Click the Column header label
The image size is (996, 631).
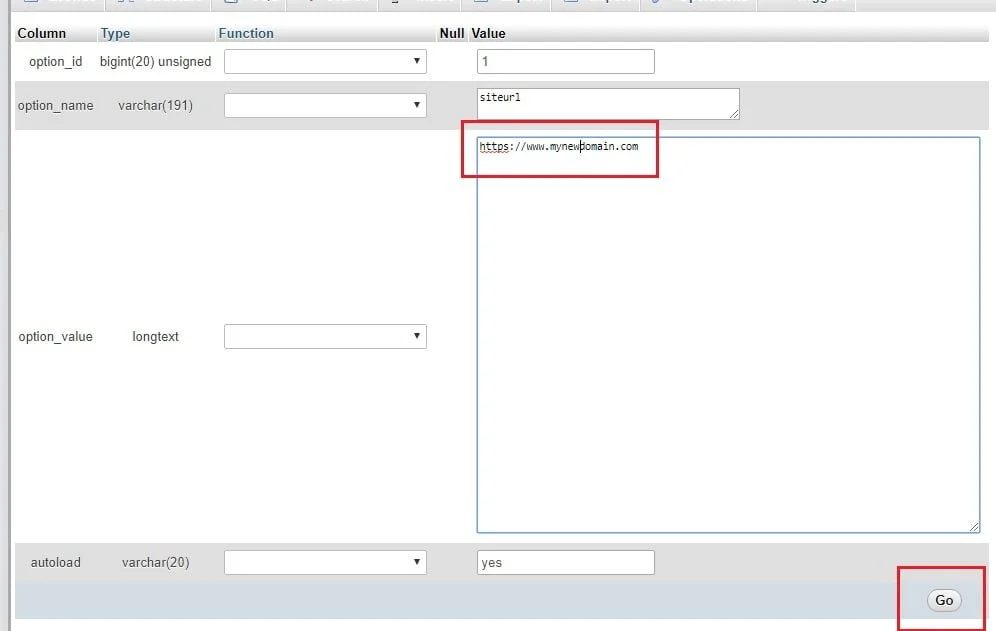pos(41,33)
